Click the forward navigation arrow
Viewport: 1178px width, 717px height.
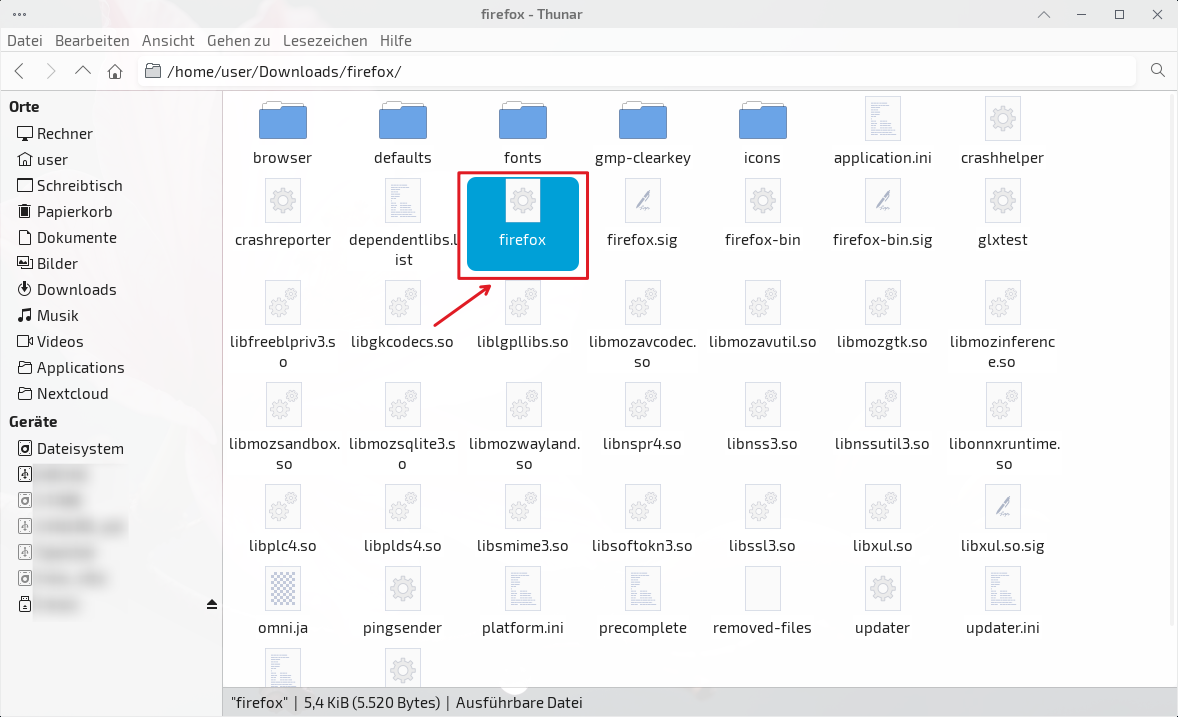[x=51, y=71]
